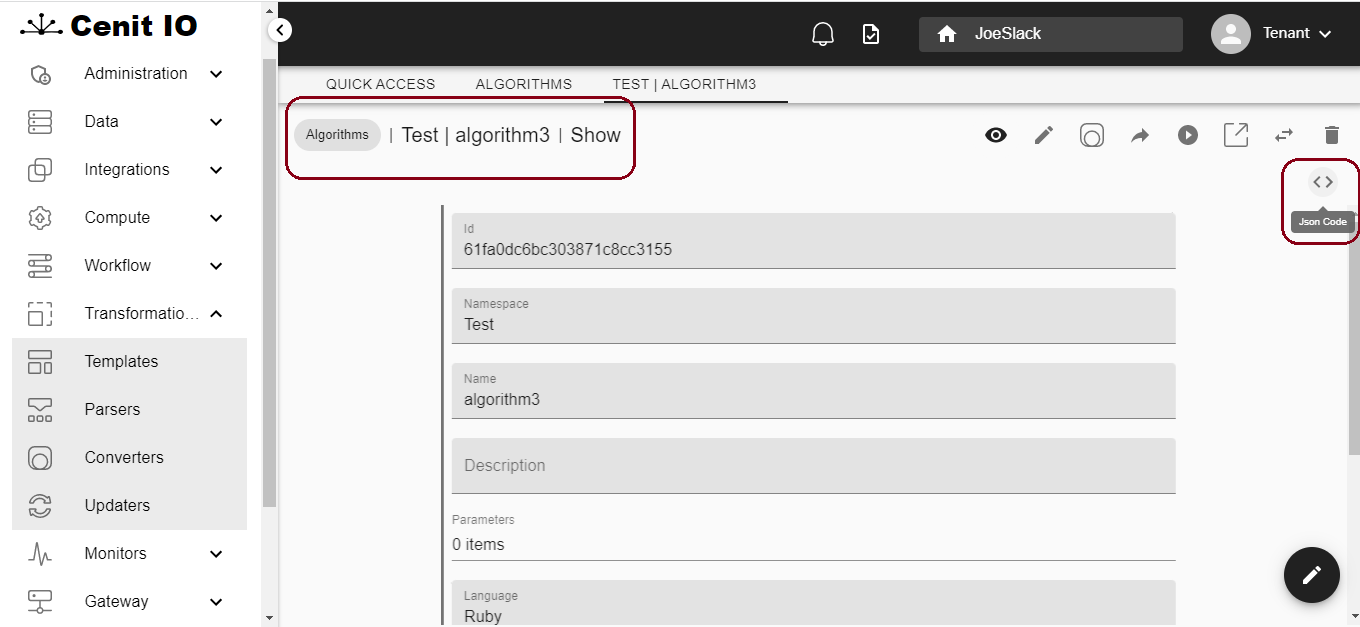The image size is (1360, 627).
Task: Click the Transformations dashed square icon
Action: tap(40, 314)
